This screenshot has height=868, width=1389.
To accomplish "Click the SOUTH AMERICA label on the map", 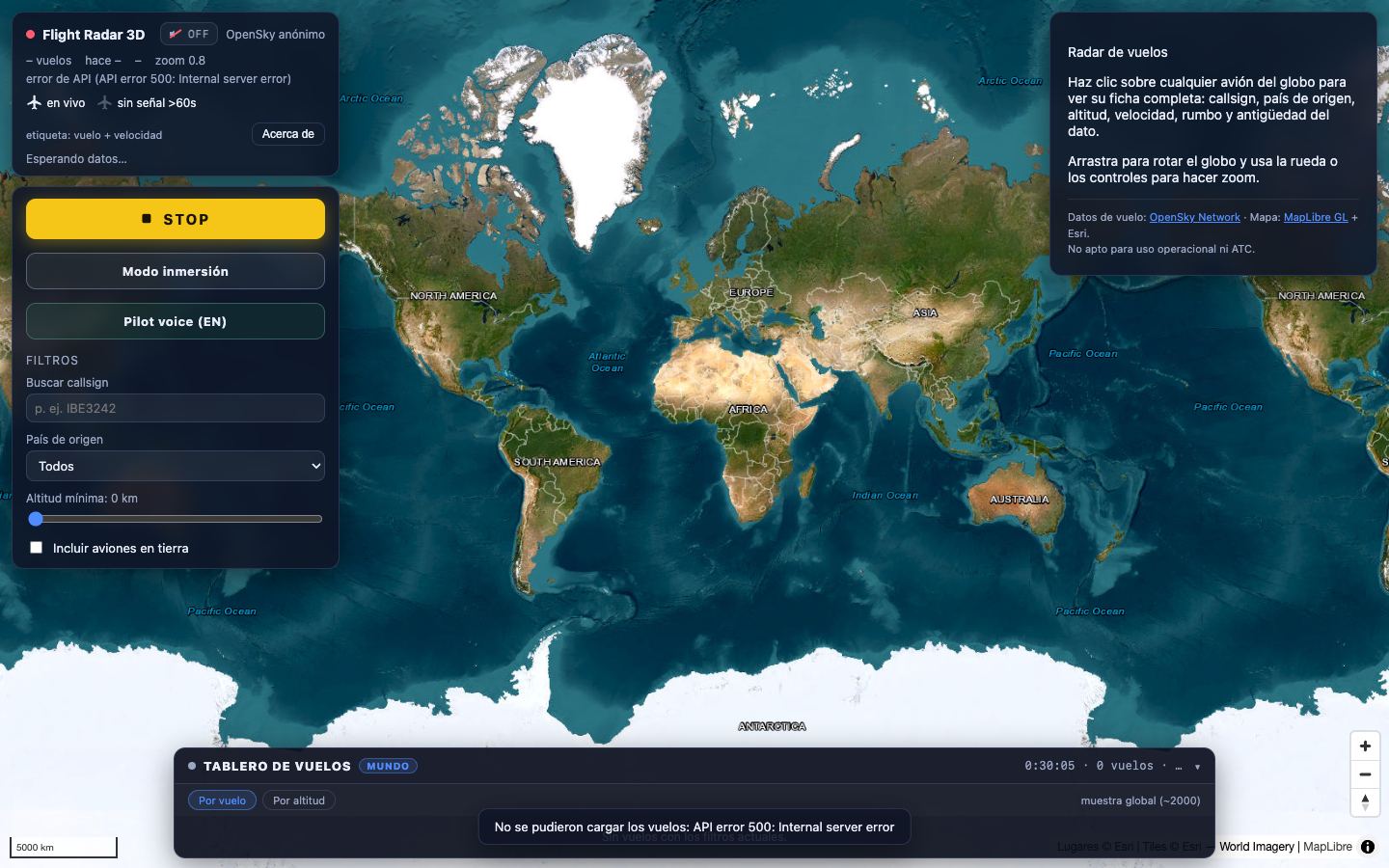I will [x=557, y=462].
